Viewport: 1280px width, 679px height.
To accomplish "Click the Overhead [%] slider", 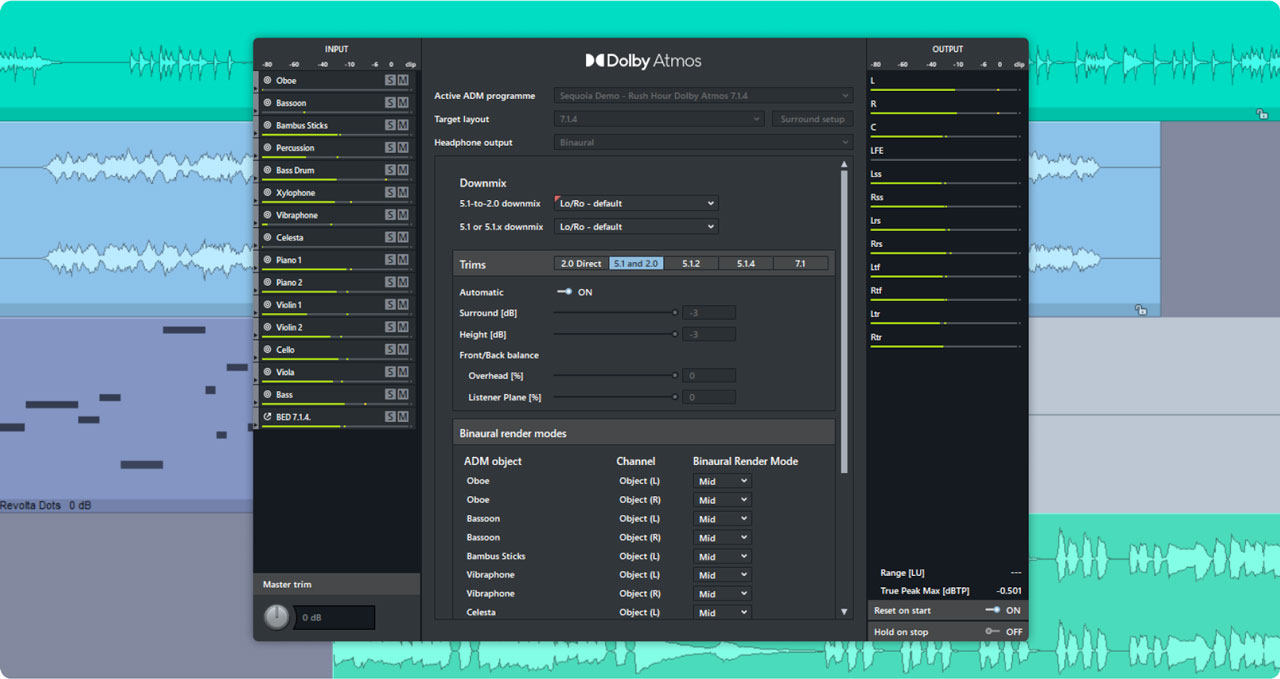I will tap(616, 376).
